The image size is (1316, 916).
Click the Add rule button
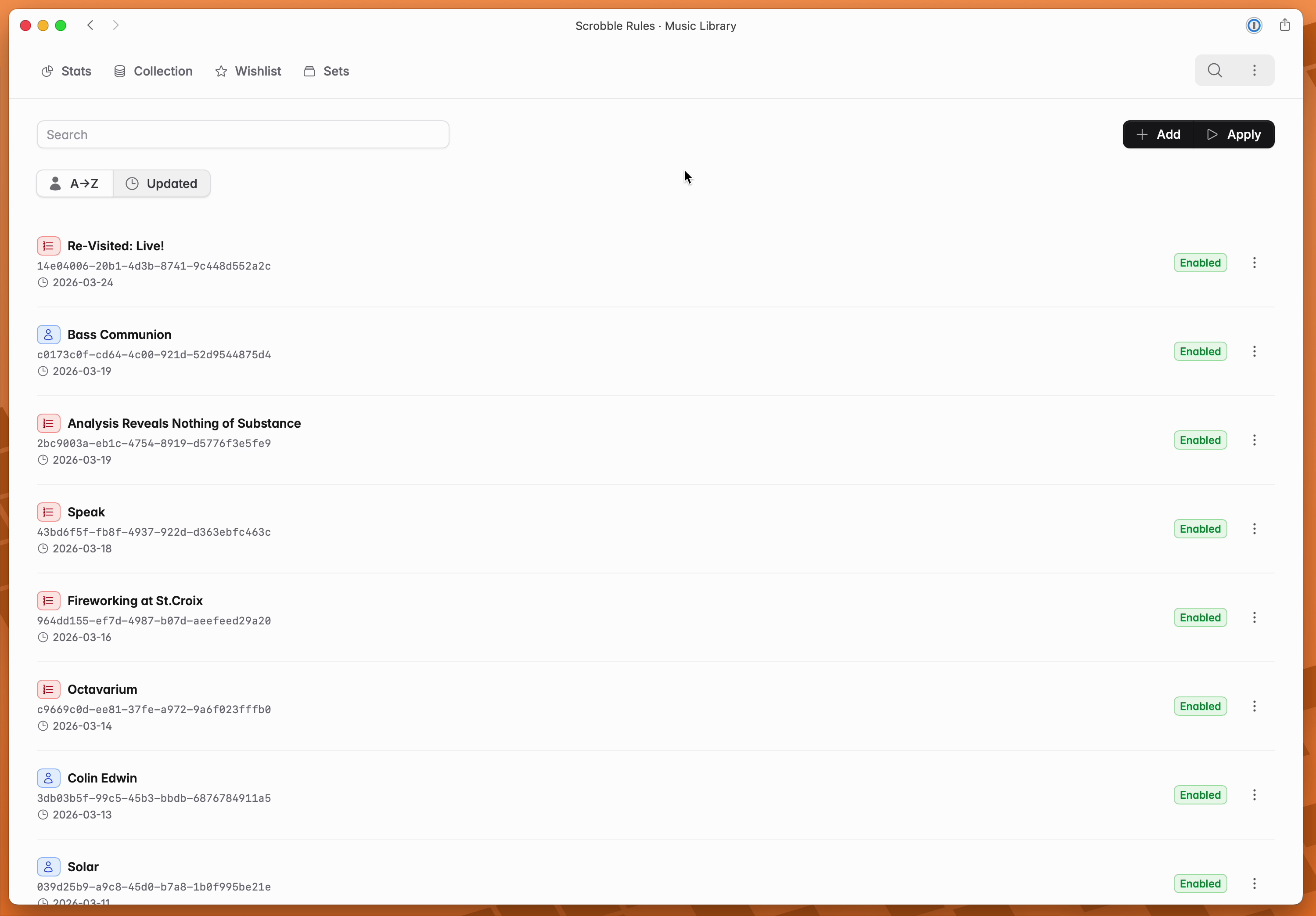click(x=1158, y=135)
